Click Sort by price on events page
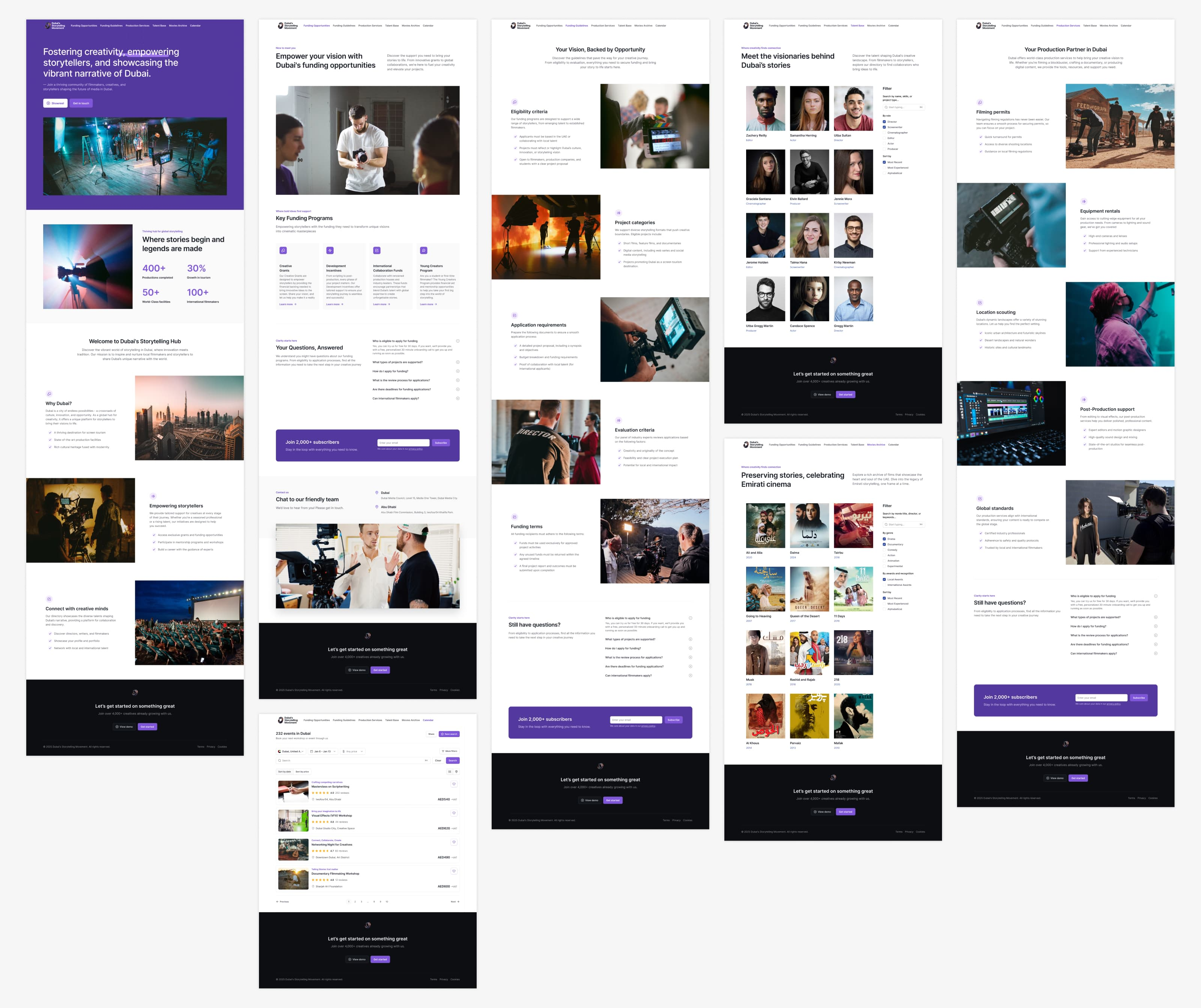This screenshot has height=1008, width=1201. coord(302,771)
